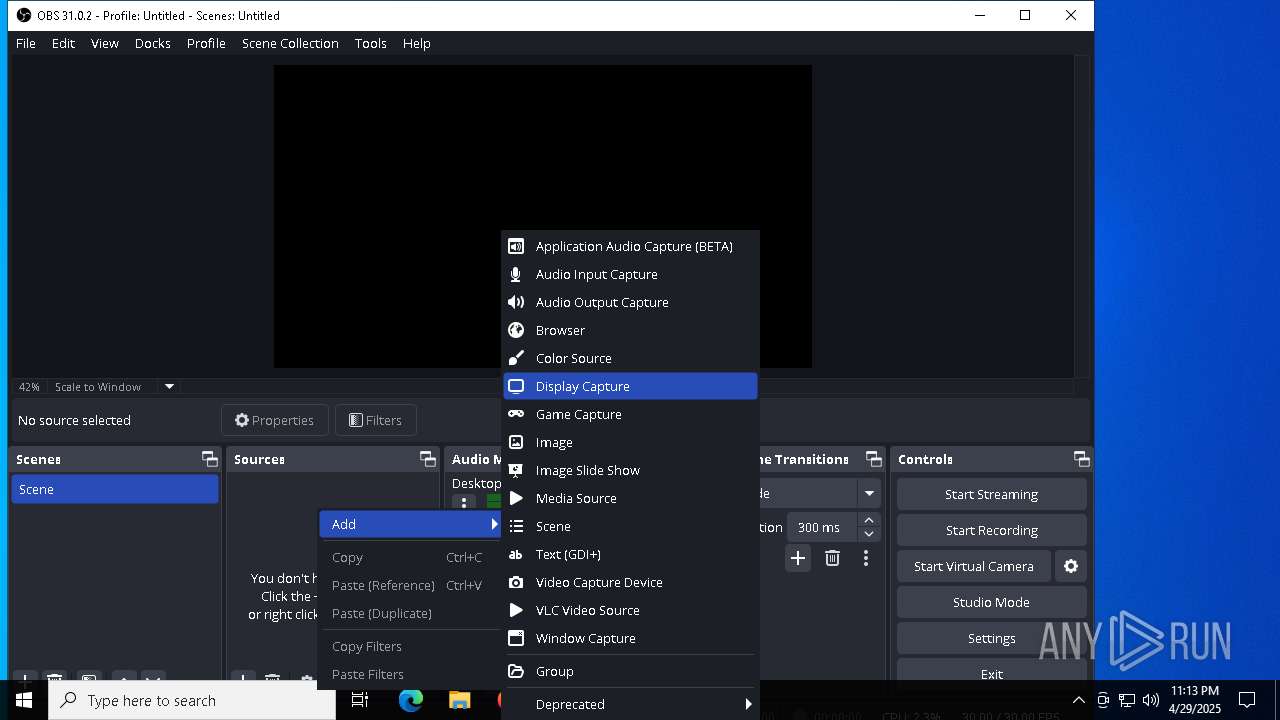Float the Scenes dock panel

[x=209, y=459]
